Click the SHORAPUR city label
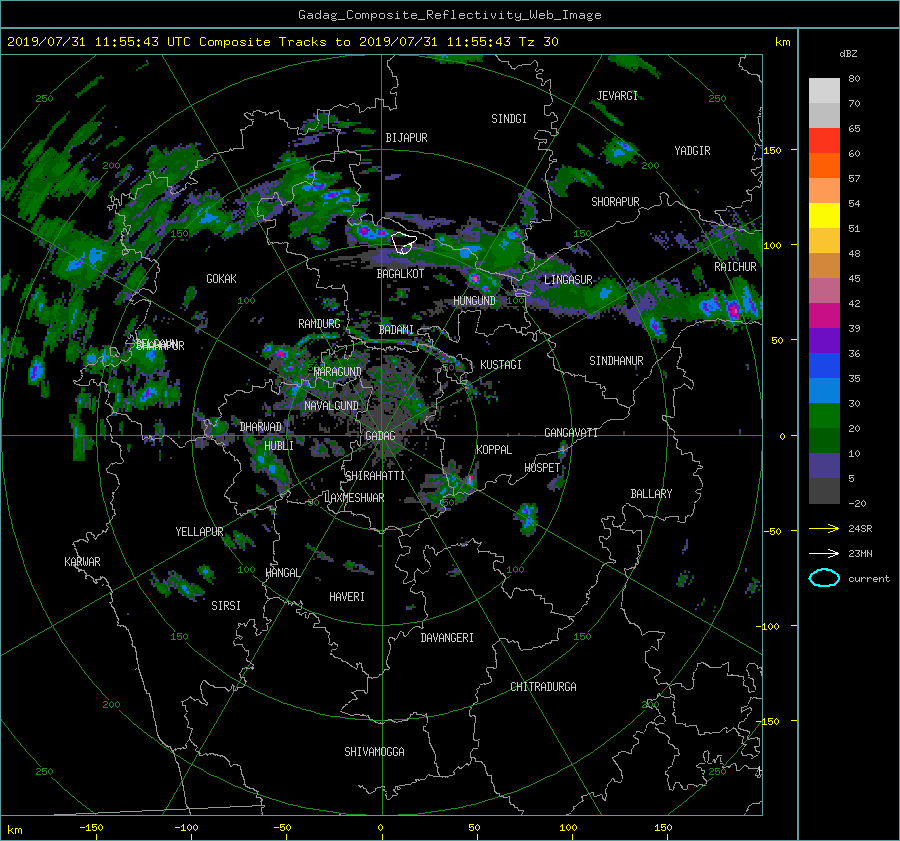This screenshot has width=900, height=841. click(x=615, y=202)
